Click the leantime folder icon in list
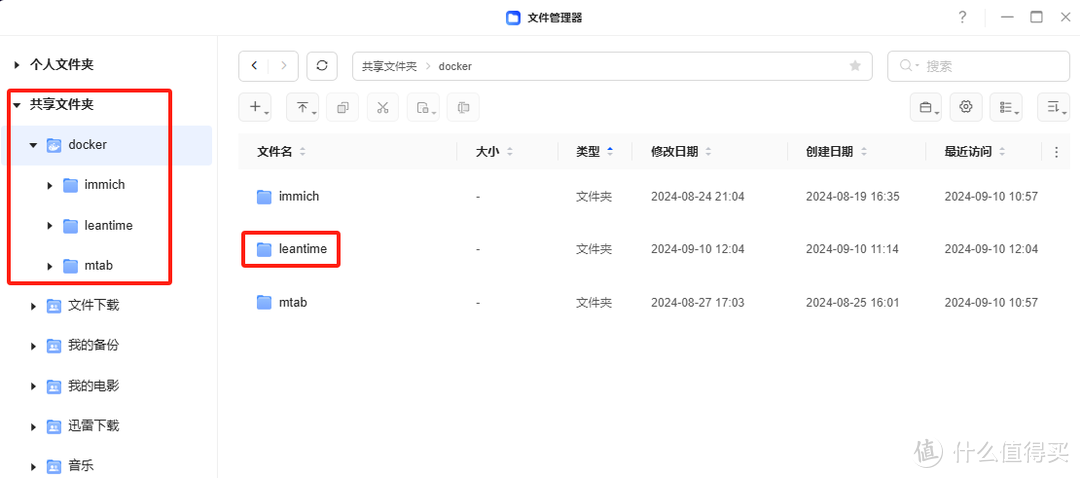Image resolution: width=1080 pixels, height=478 pixels. point(264,249)
